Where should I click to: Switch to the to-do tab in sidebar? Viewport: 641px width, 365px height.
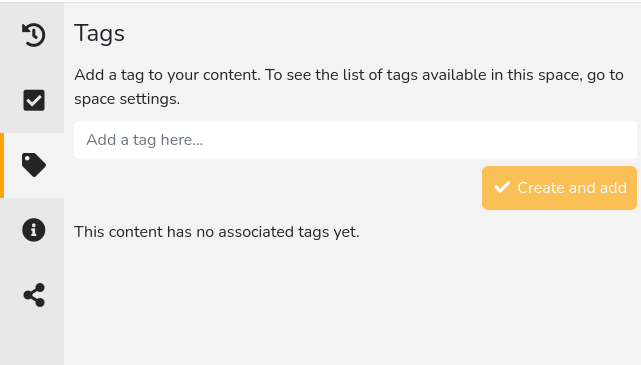pyautogui.click(x=32, y=100)
